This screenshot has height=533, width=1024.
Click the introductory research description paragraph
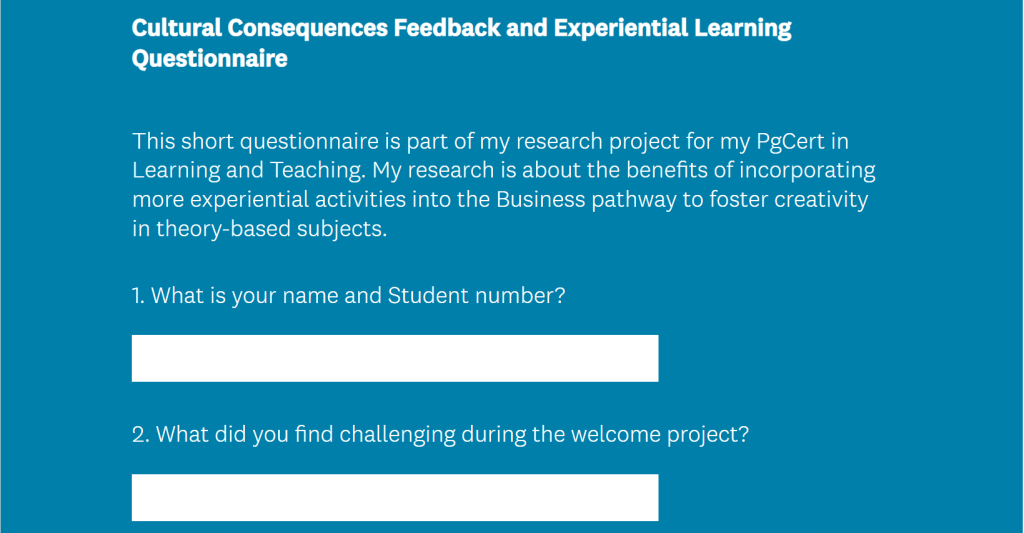point(504,185)
